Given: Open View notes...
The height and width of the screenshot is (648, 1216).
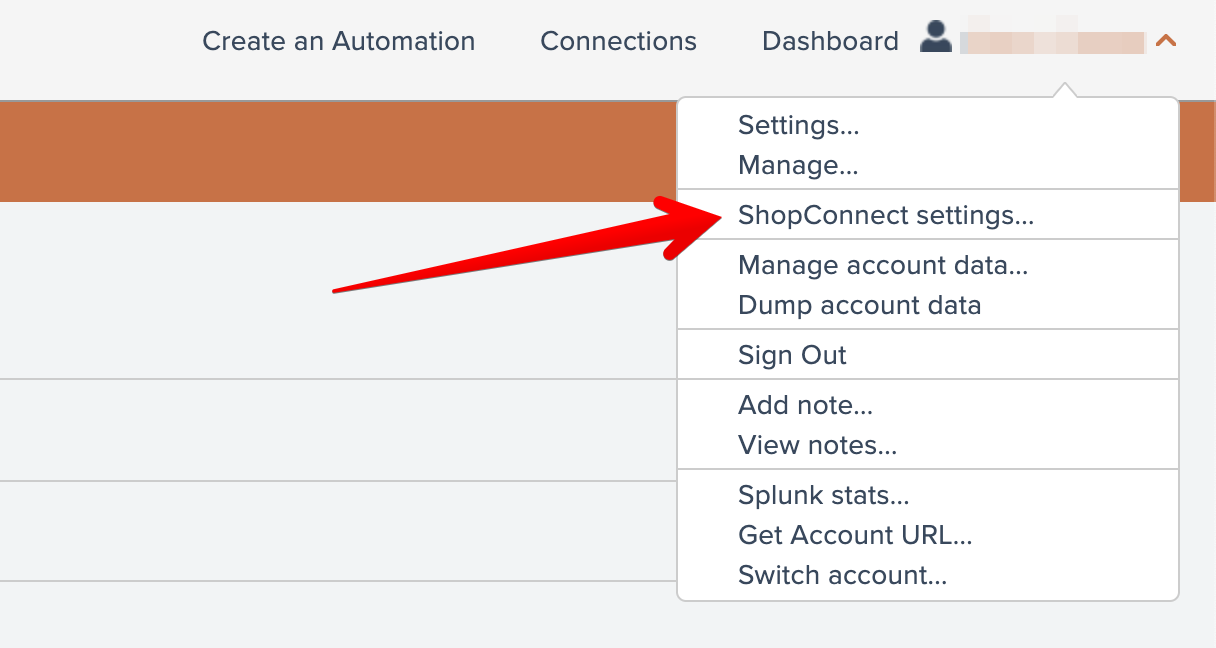Looking at the screenshot, I should (x=817, y=445).
